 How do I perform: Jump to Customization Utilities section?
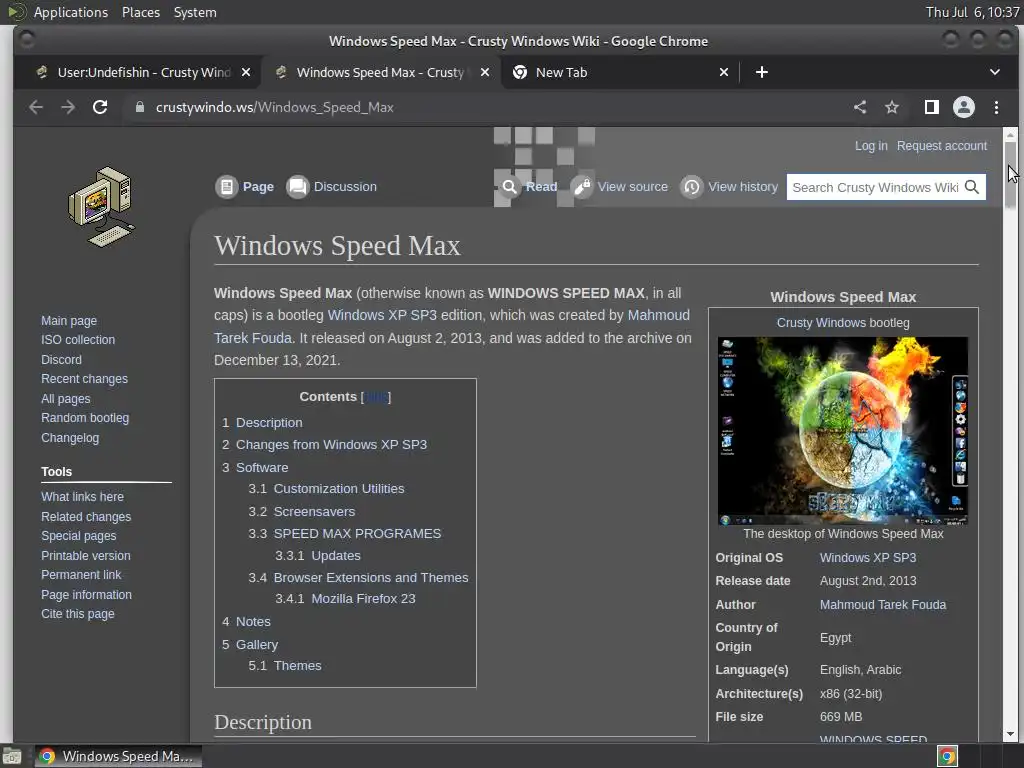pyautogui.click(x=339, y=488)
